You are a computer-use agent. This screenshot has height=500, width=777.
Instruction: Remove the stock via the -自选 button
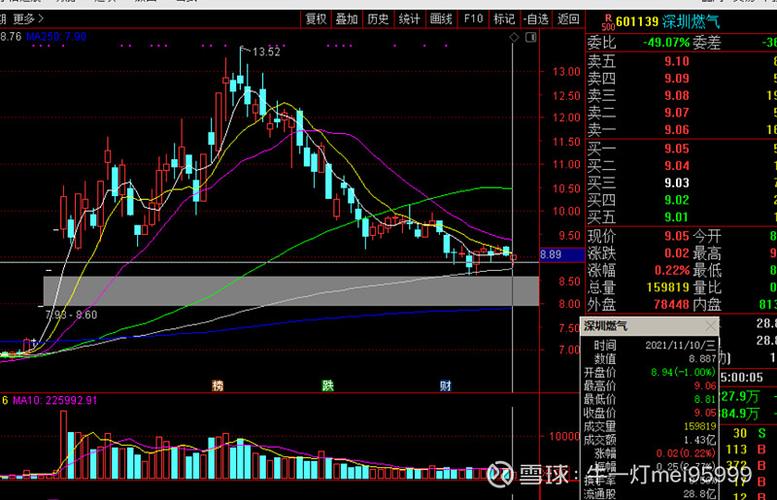[x=536, y=19]
